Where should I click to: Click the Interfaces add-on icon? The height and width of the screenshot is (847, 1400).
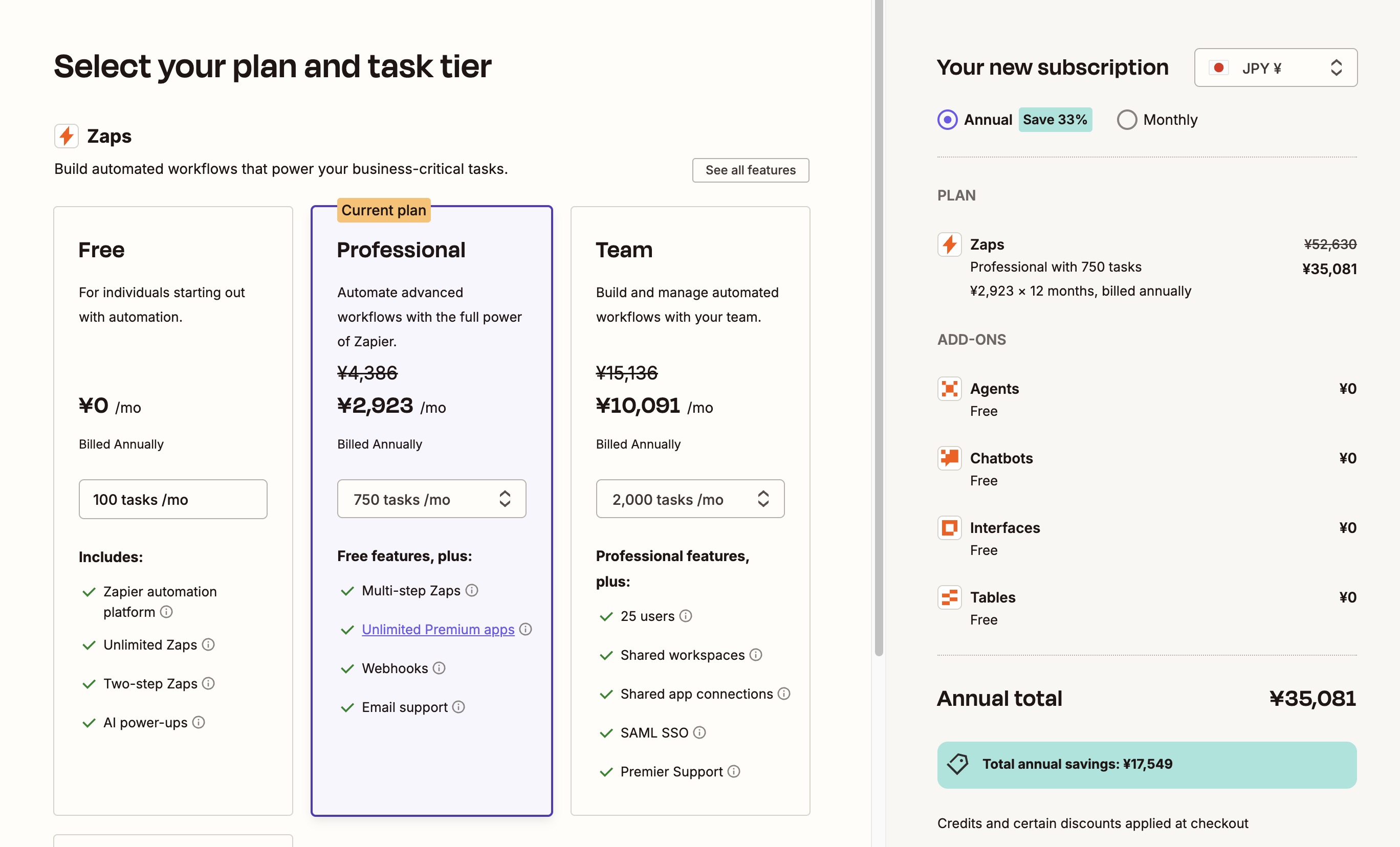[949, 528]
